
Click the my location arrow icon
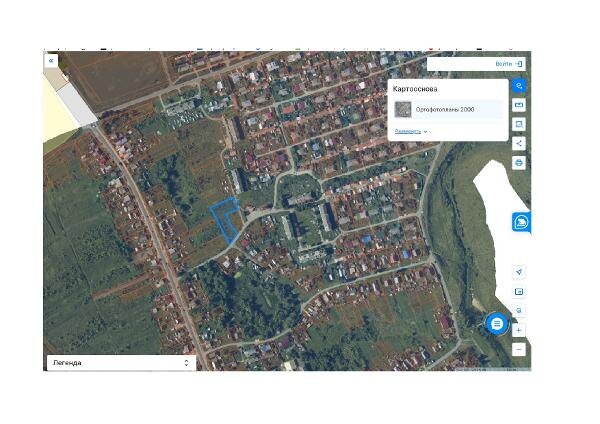click(x=519, y=272)
